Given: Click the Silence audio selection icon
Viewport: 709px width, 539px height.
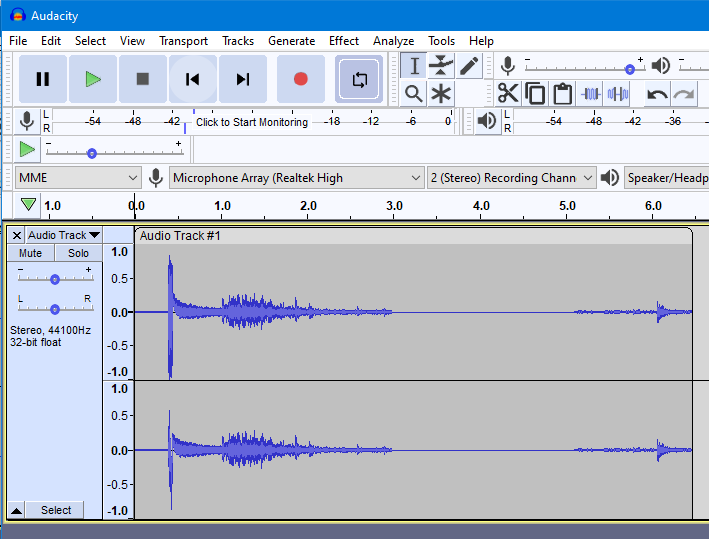Looking at the screenshot, I should coord(618,94).
